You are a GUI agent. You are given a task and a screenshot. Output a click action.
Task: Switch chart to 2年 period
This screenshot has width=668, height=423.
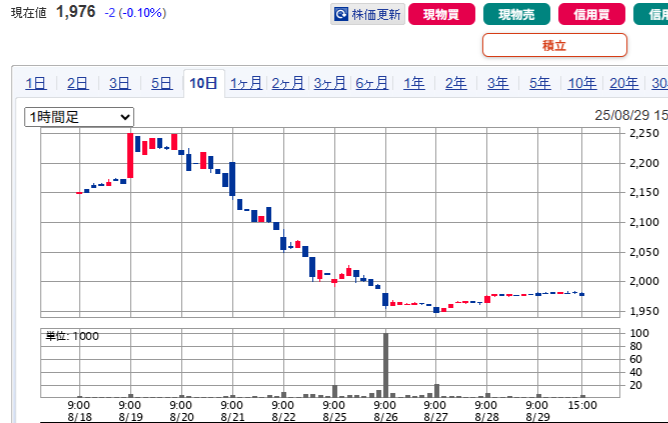[x=456, y=83]
